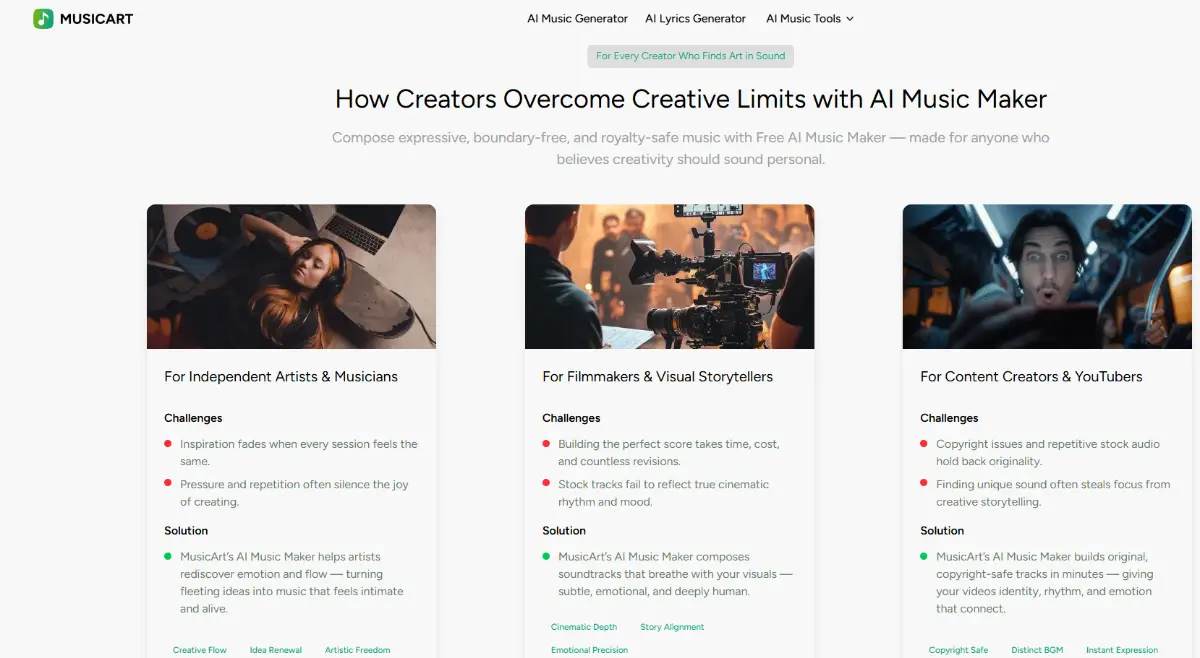Open the woman with headphones image
This screenshot has width=1200, height=658.
click(x=291, y=276)
